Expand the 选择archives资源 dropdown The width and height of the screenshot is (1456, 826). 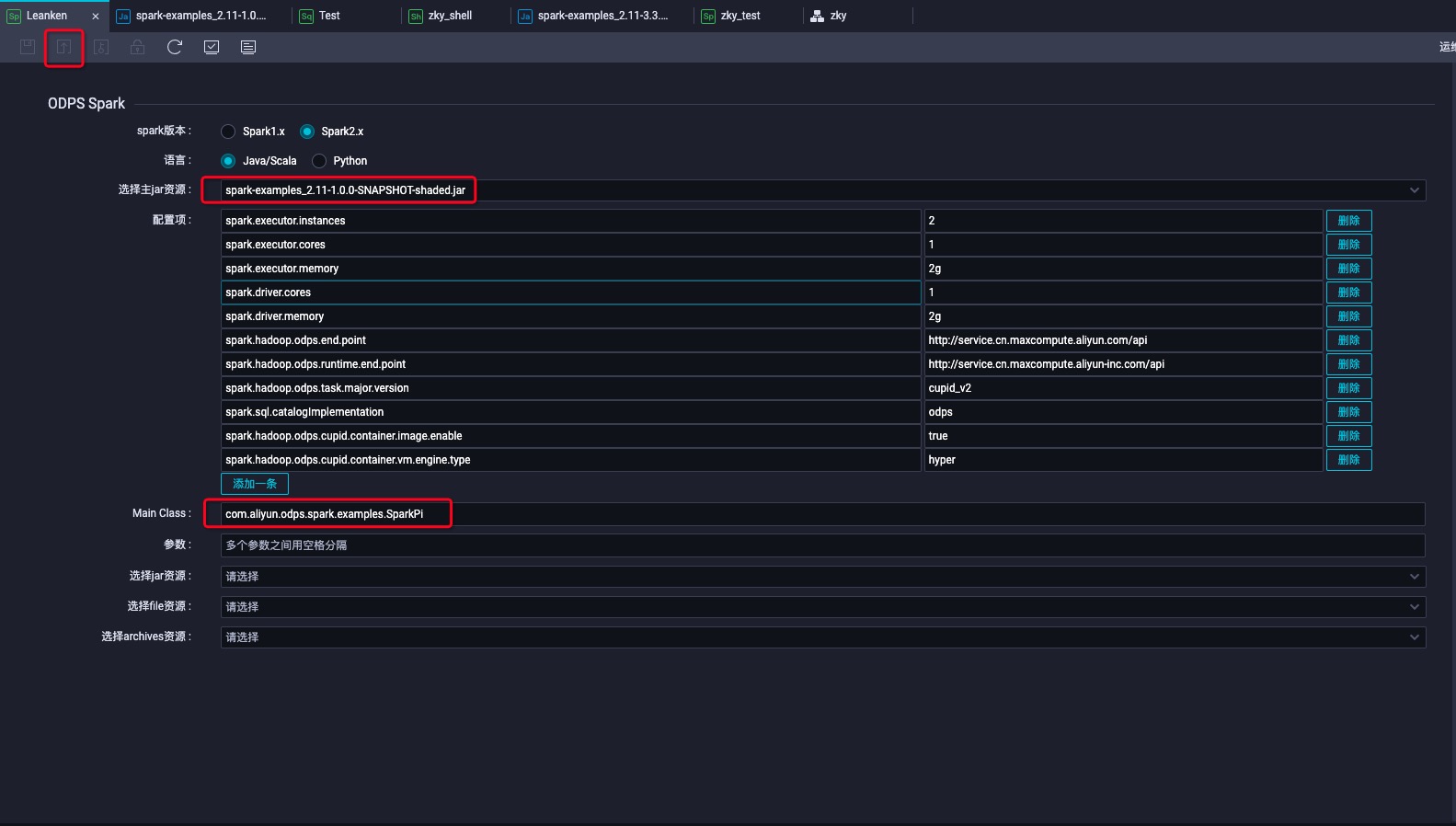click(823, 637)
